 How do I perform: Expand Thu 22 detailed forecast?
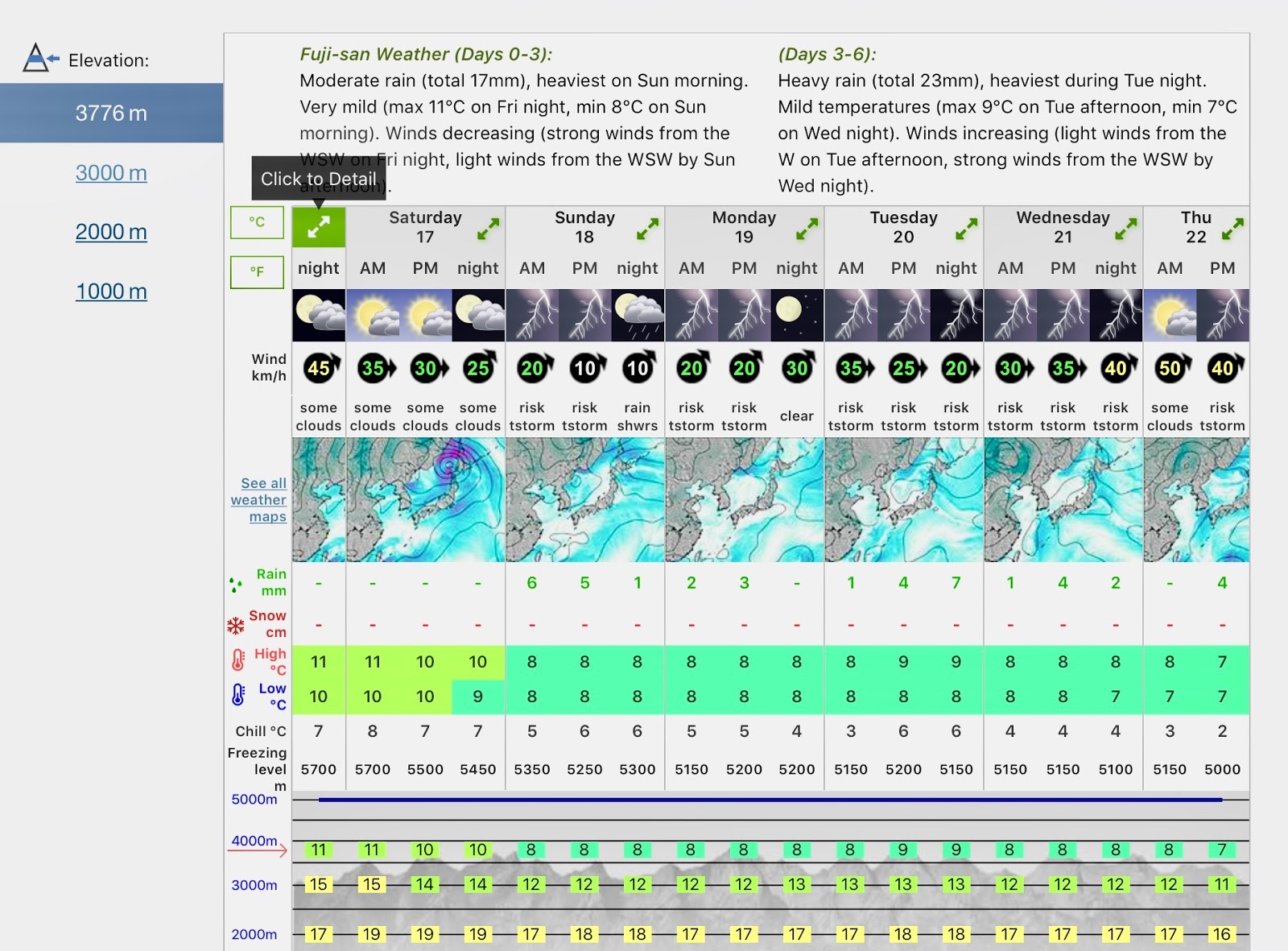coord(1232,229)
